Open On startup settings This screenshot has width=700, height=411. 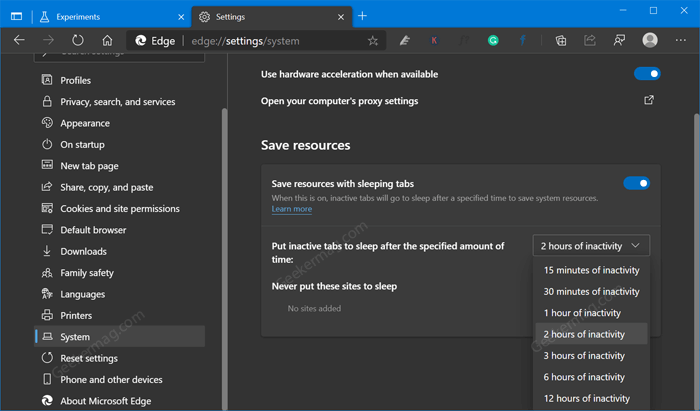pos(120,145)
